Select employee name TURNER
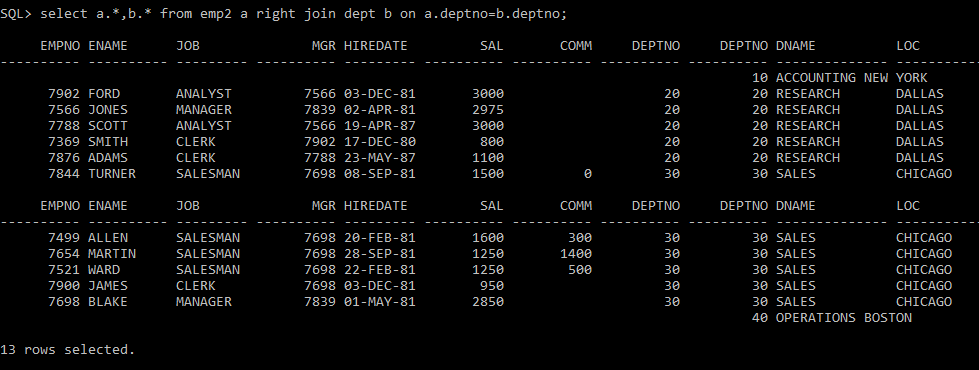 point(112,173)
